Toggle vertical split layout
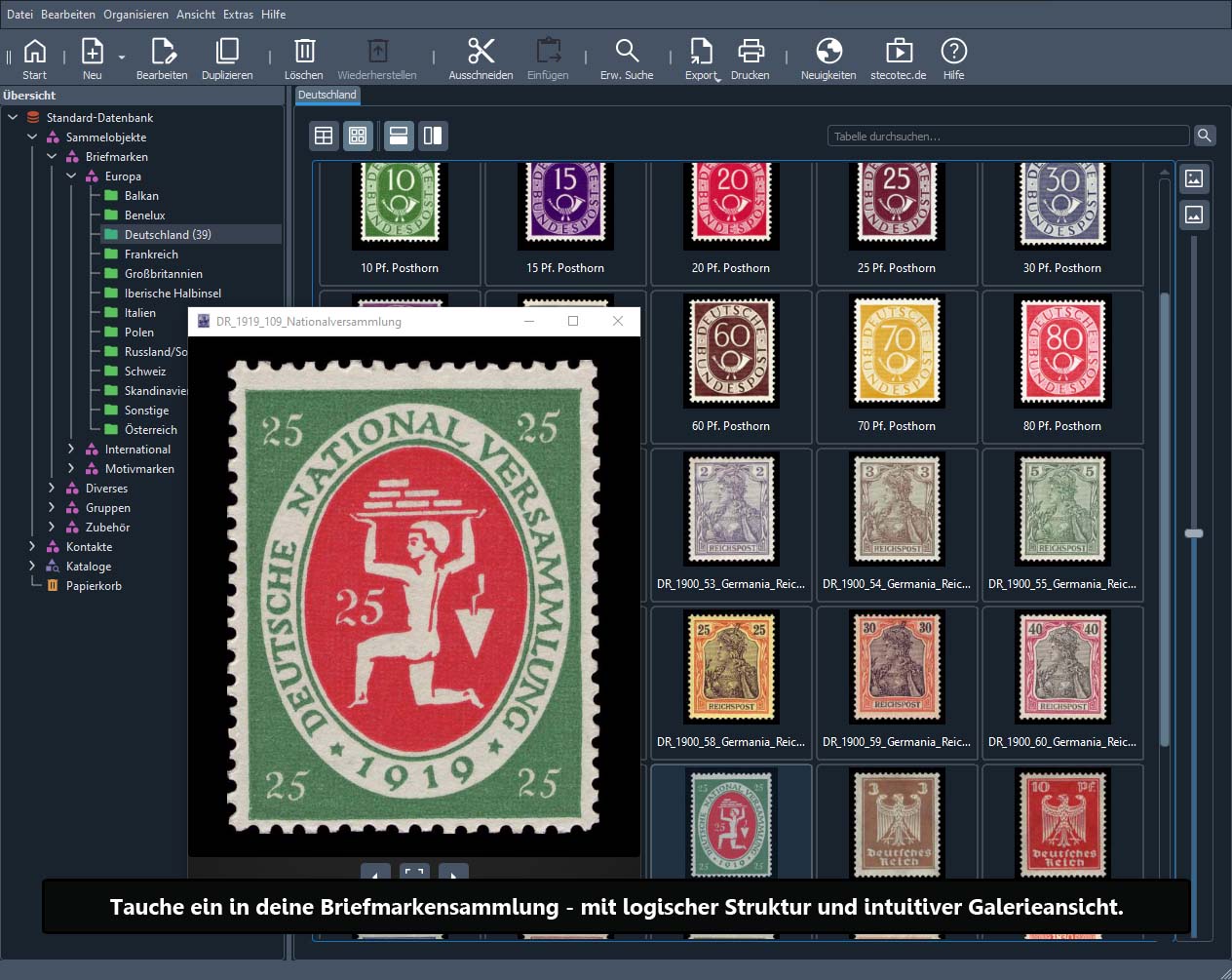1232x980 pixels. click(433, 136)
